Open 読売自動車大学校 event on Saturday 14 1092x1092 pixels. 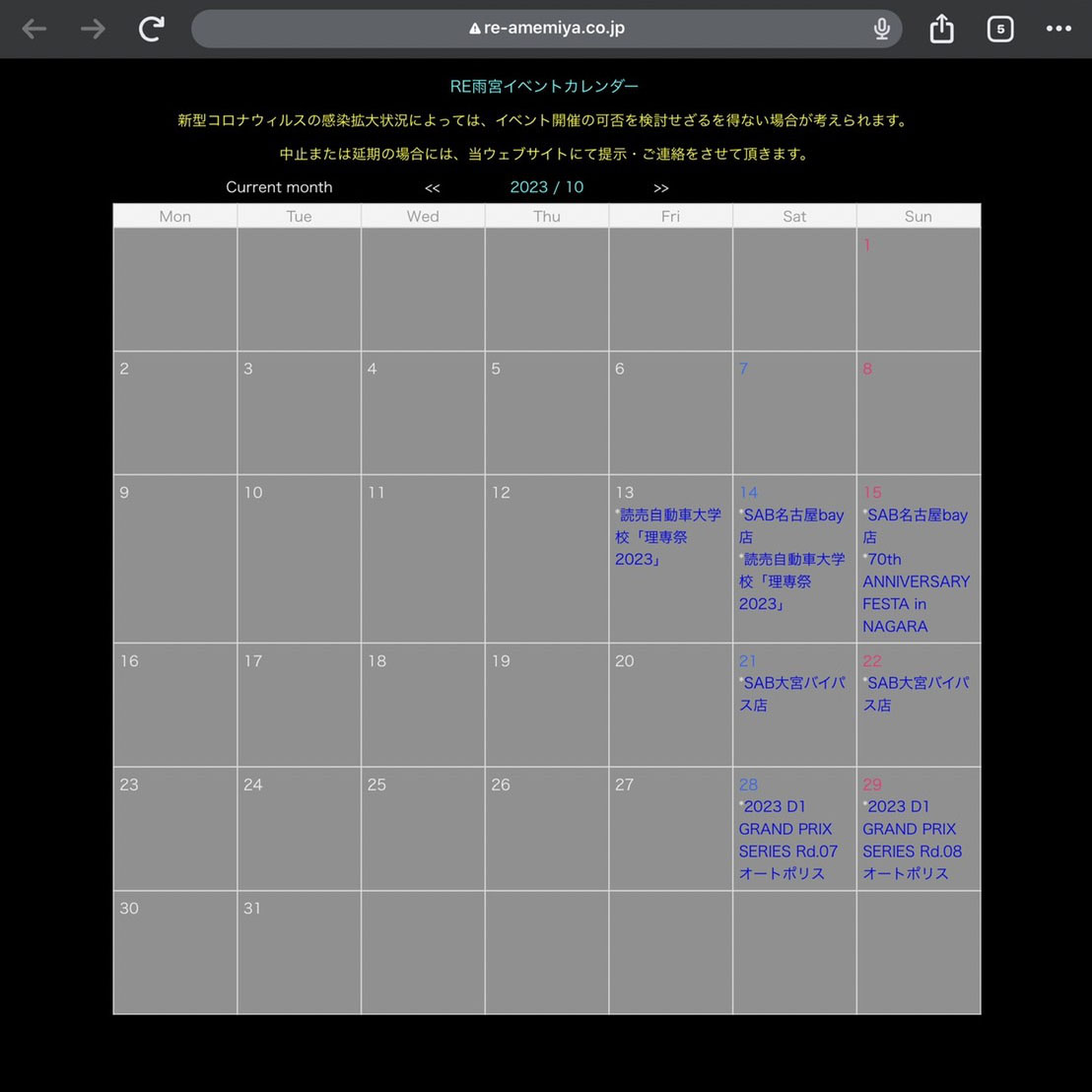click(791, 581)
